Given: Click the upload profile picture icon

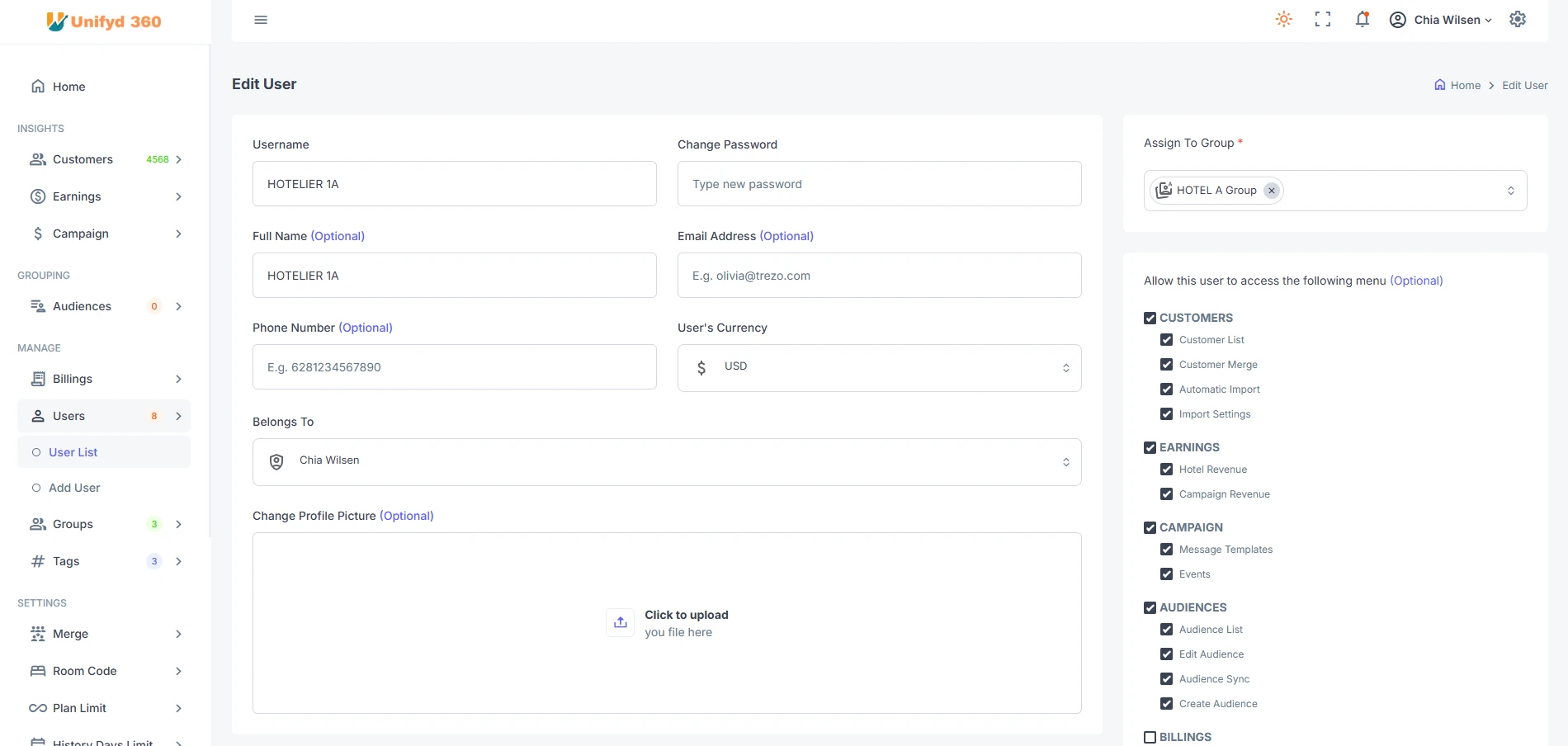Looking at the screenshot, I should 621,623.
